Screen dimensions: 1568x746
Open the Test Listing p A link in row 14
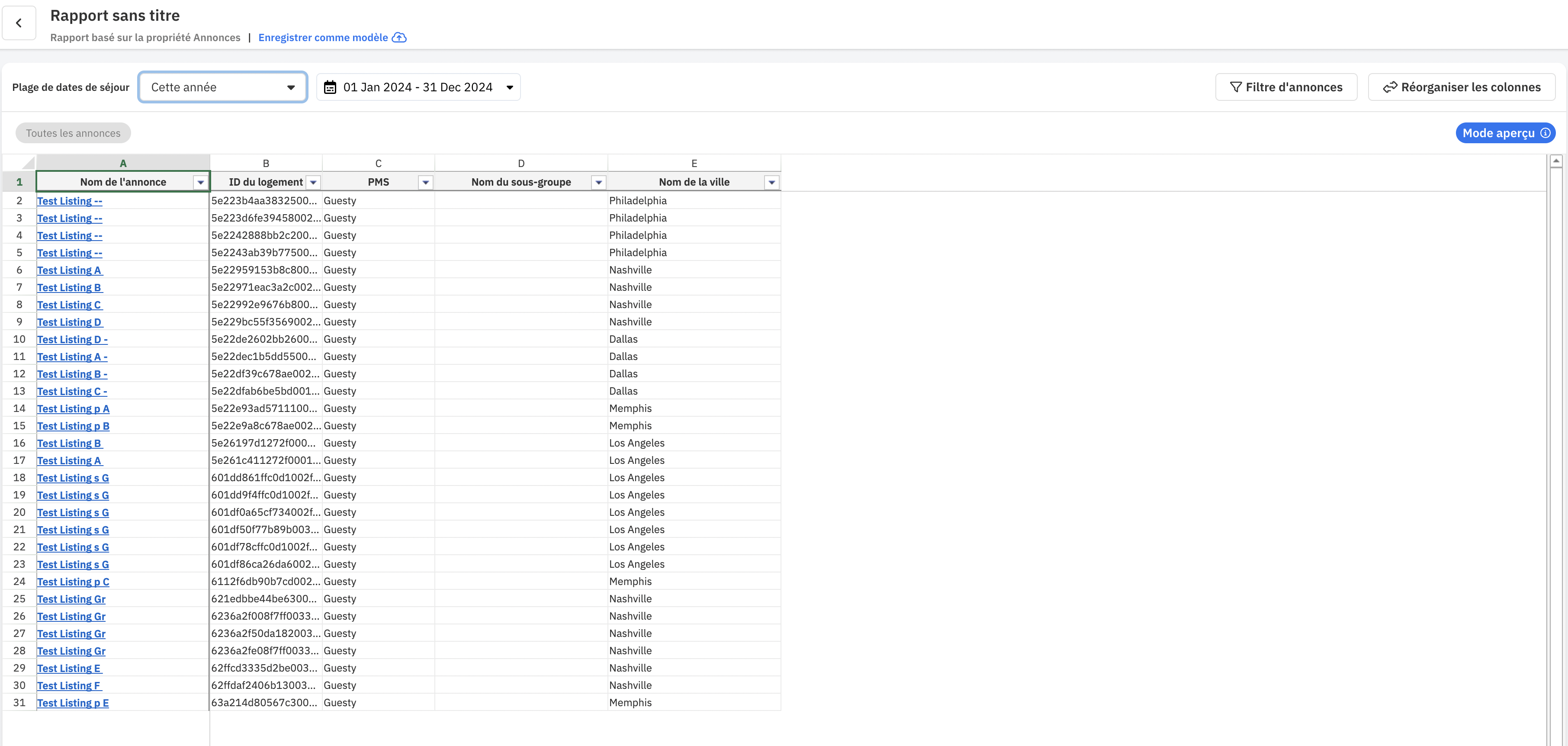coord(73,408)
